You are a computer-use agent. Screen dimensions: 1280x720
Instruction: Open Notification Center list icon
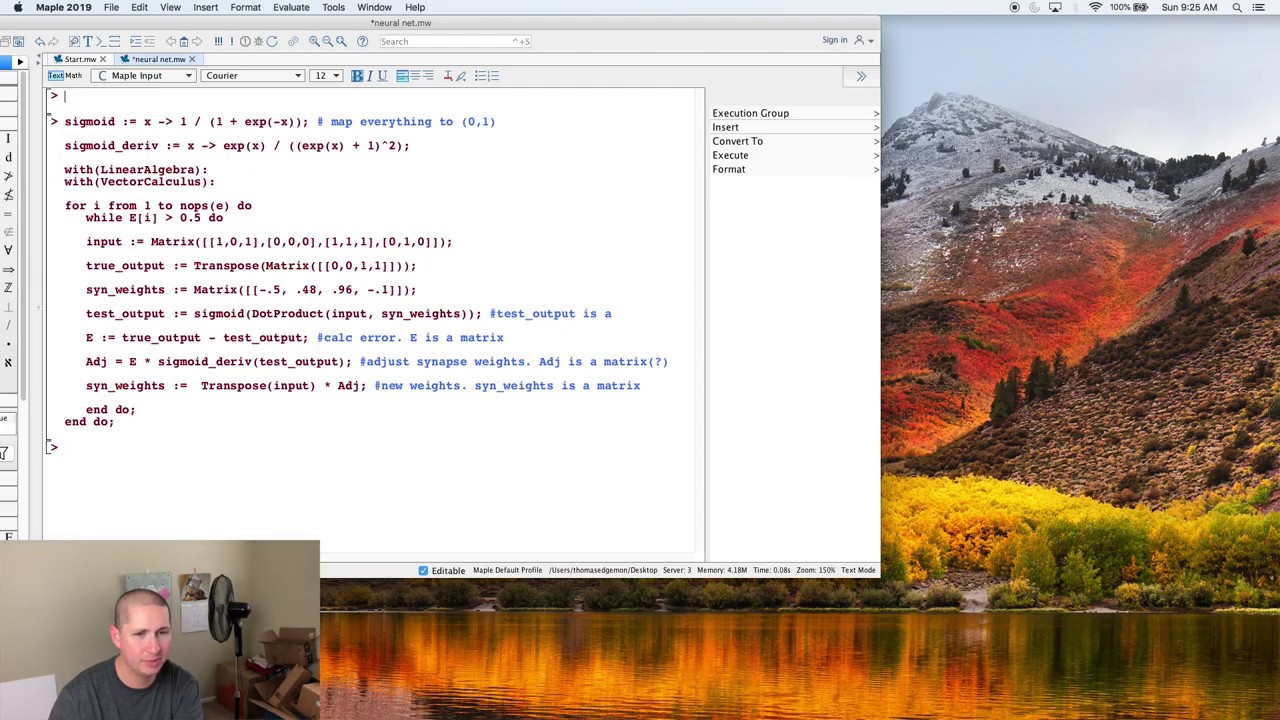point(1259,7)
